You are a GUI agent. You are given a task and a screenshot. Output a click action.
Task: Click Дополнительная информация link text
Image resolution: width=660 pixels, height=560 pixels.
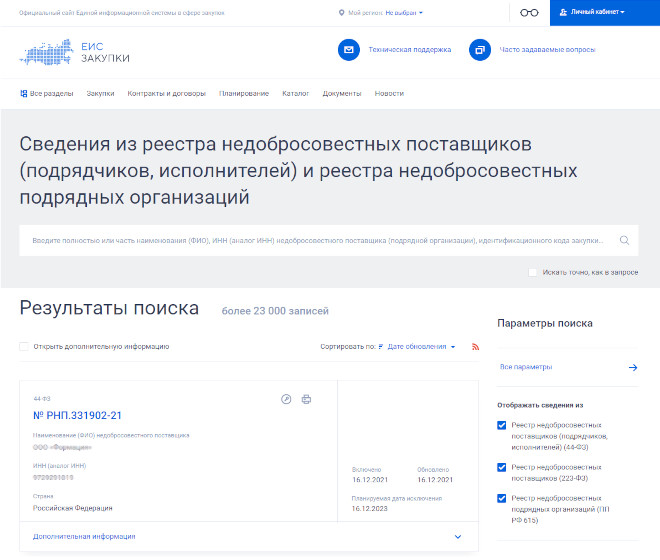pyautogui.click(x=84, y=536)
